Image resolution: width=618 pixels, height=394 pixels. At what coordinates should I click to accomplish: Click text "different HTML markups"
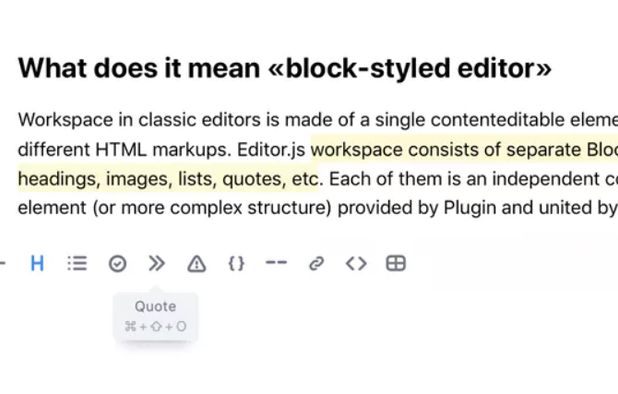pyautogui.click(x=125, y=150)
